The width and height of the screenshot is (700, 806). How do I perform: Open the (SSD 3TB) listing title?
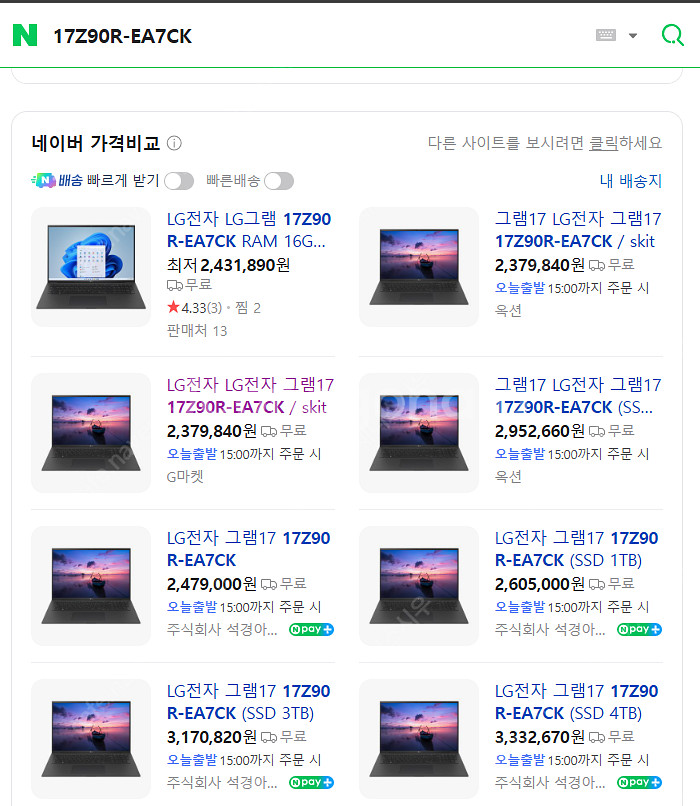pyautogui.click(x=248, y=702)
